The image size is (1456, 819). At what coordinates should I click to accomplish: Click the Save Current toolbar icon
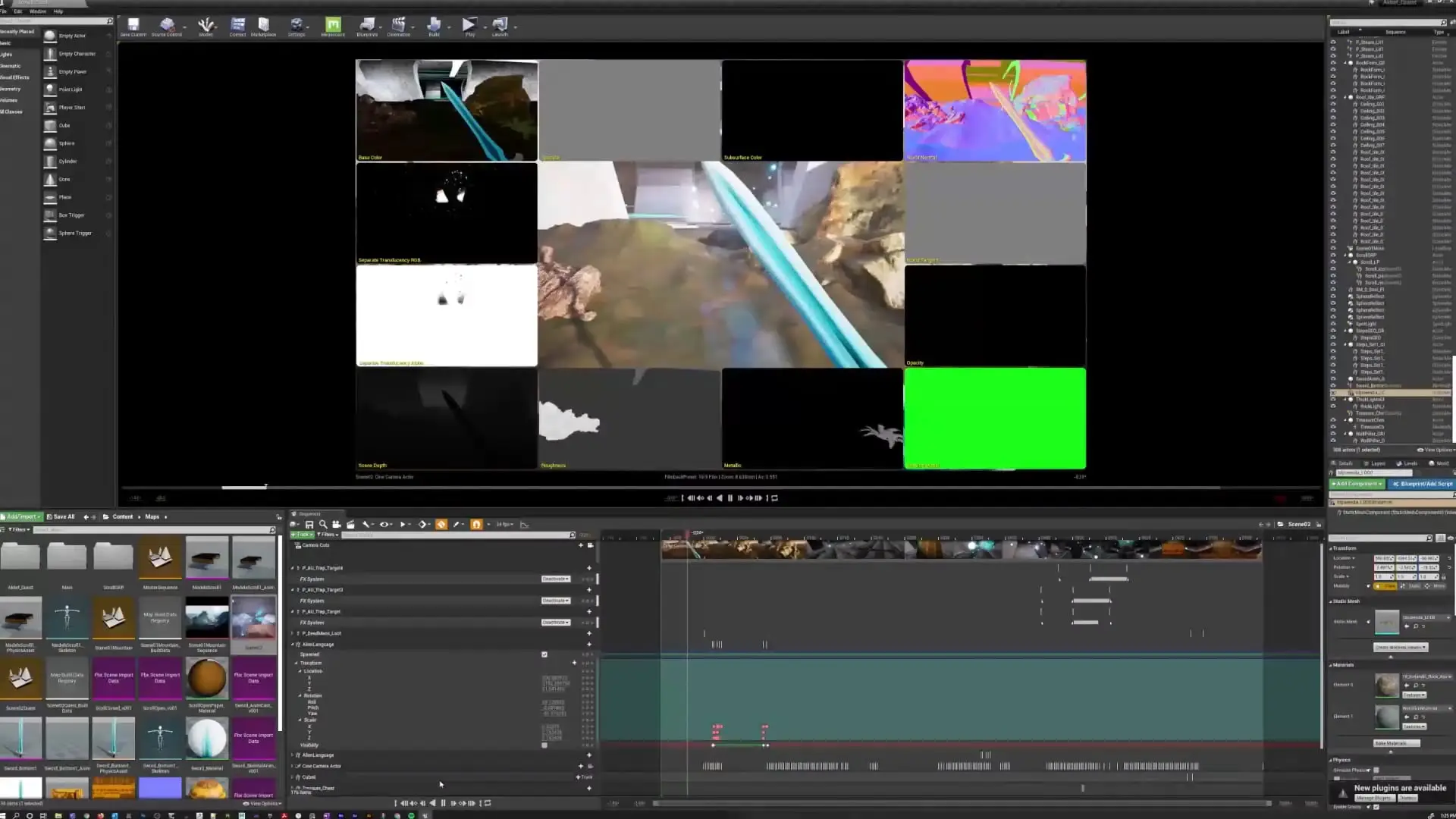point(133,26)
